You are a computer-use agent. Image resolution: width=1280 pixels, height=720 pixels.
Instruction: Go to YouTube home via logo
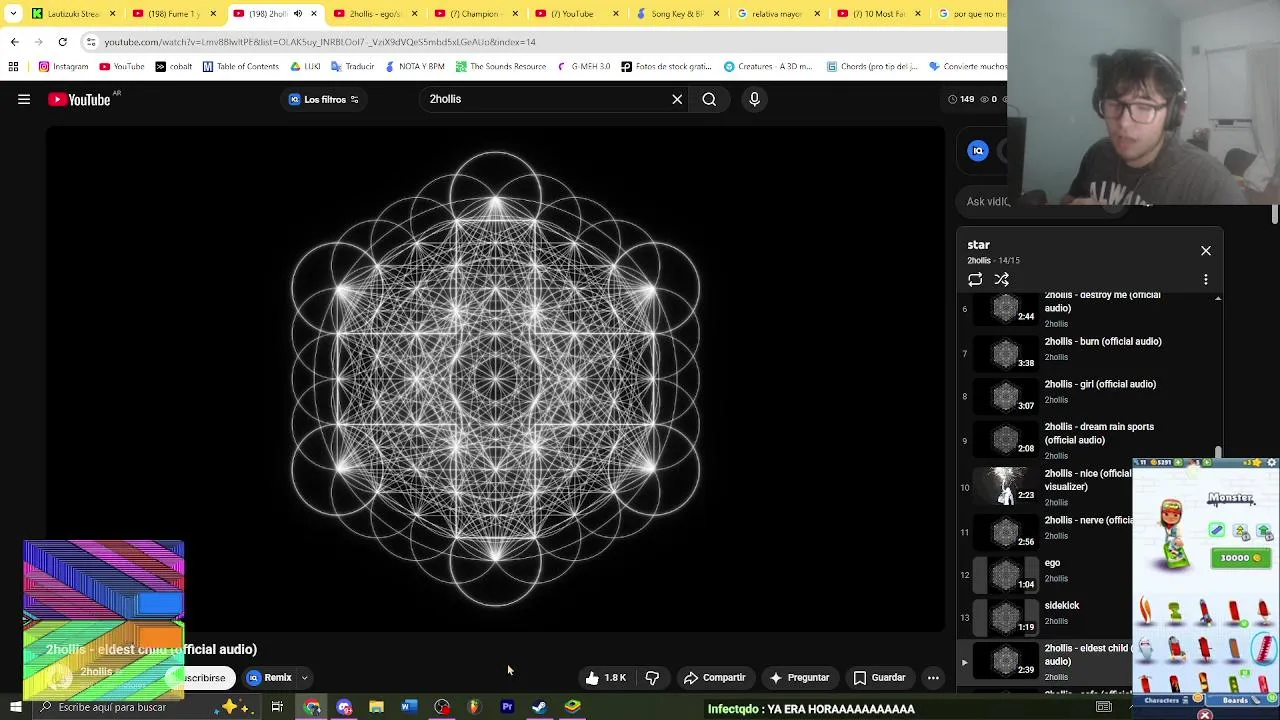pos(79,99)
